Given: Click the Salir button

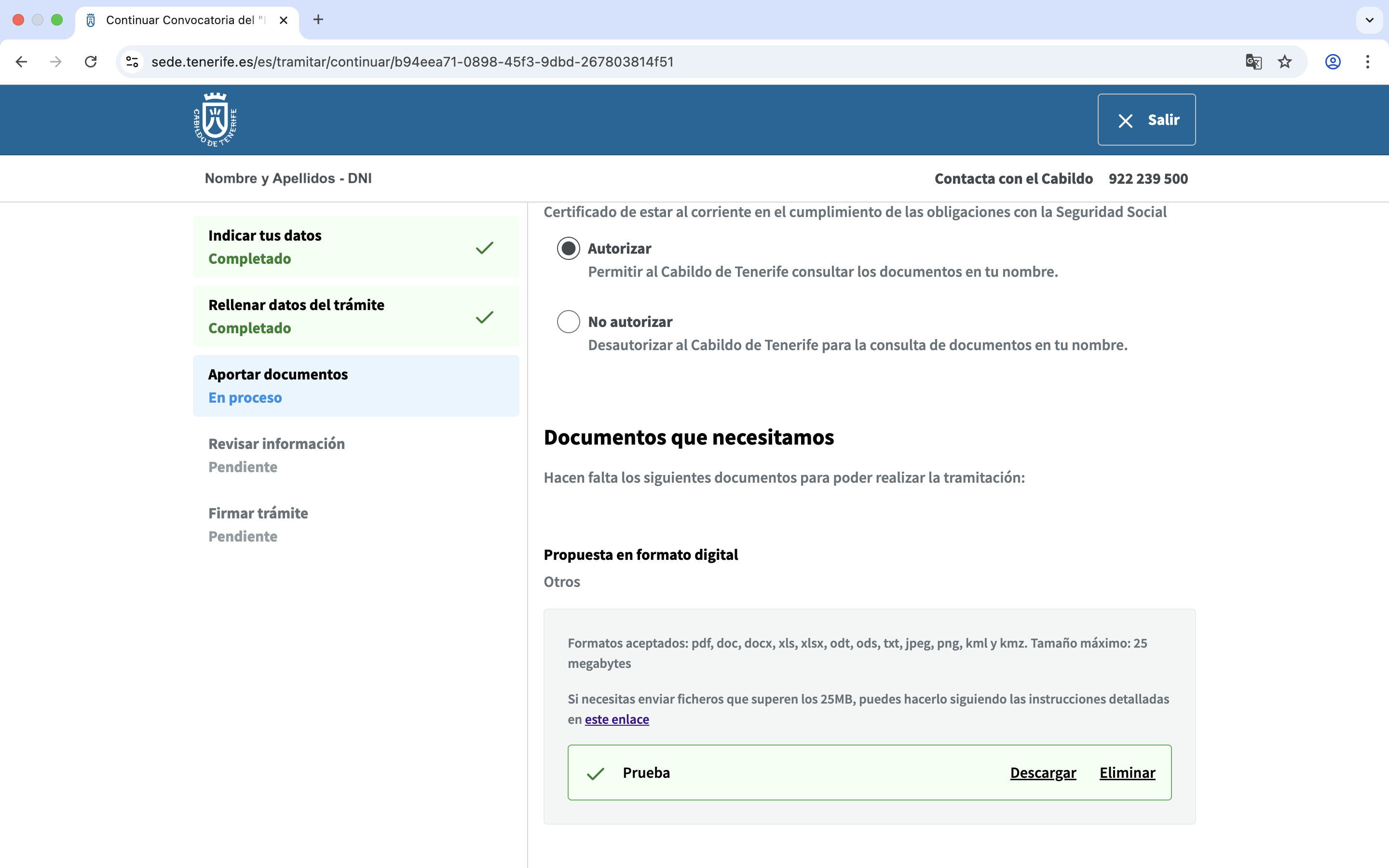Looking at the screenshot, I should coord(1146,120).
